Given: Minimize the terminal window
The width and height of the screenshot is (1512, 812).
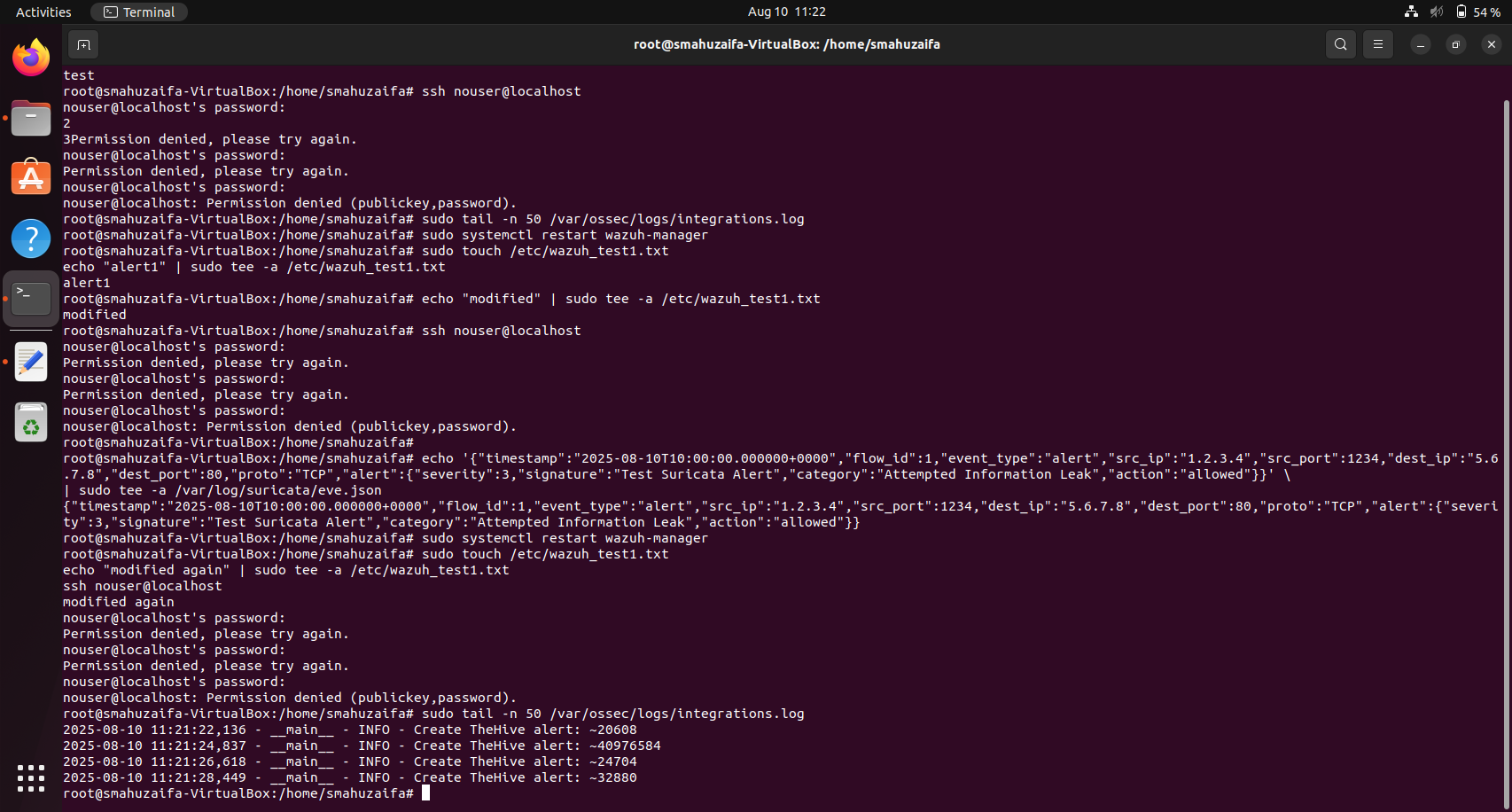Looking at the screenshot, I should 1420,44.
